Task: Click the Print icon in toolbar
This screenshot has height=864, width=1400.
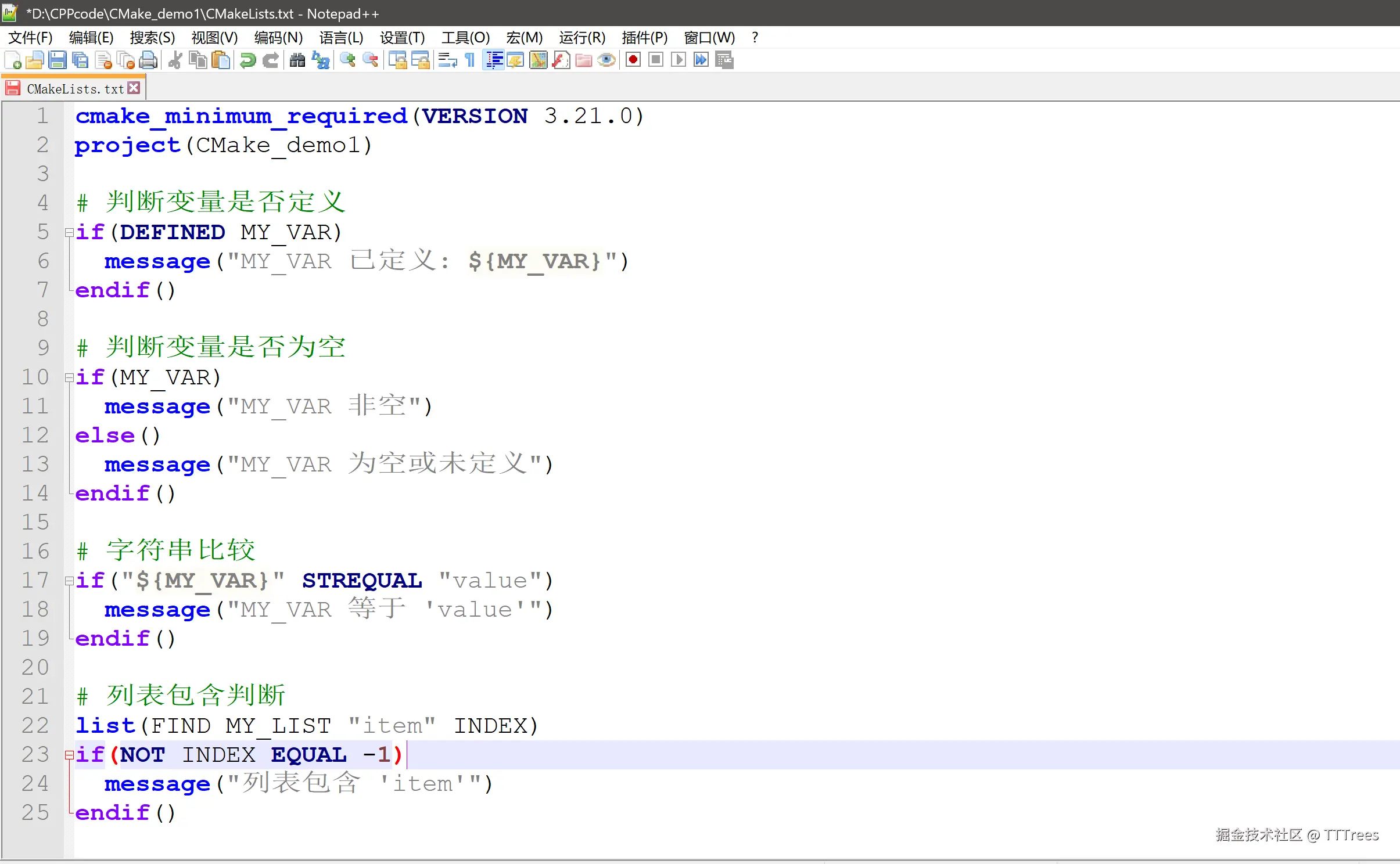Action: [x=149, y=60]
